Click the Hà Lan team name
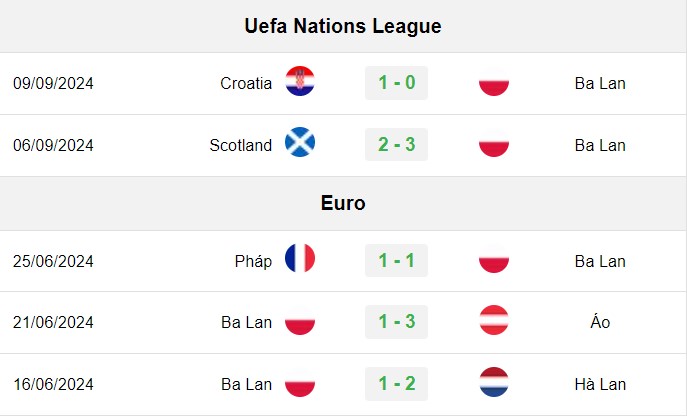Screen dimensions: 687x416 tap(600, 384)
